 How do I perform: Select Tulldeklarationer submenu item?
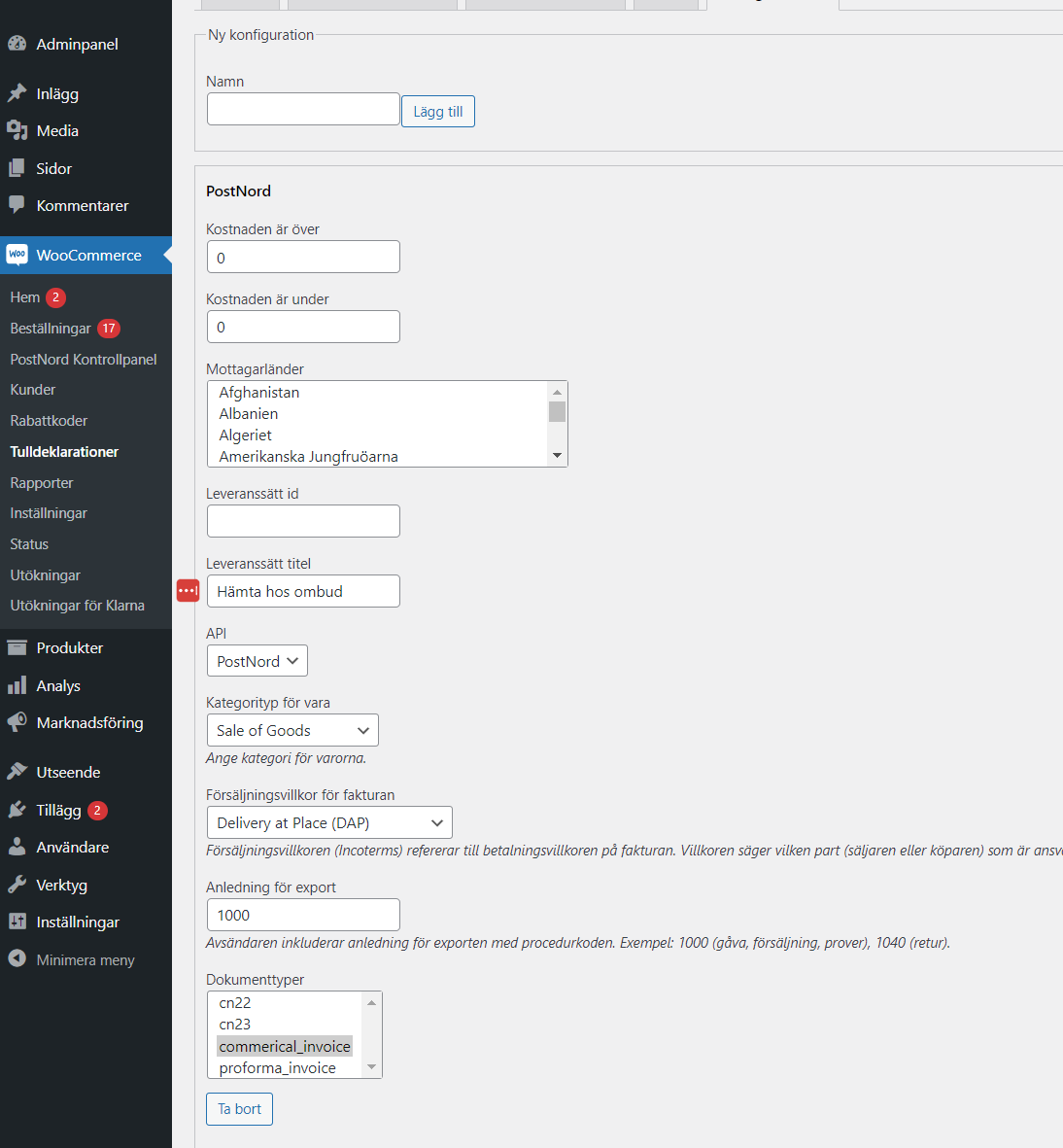point(64,452)
